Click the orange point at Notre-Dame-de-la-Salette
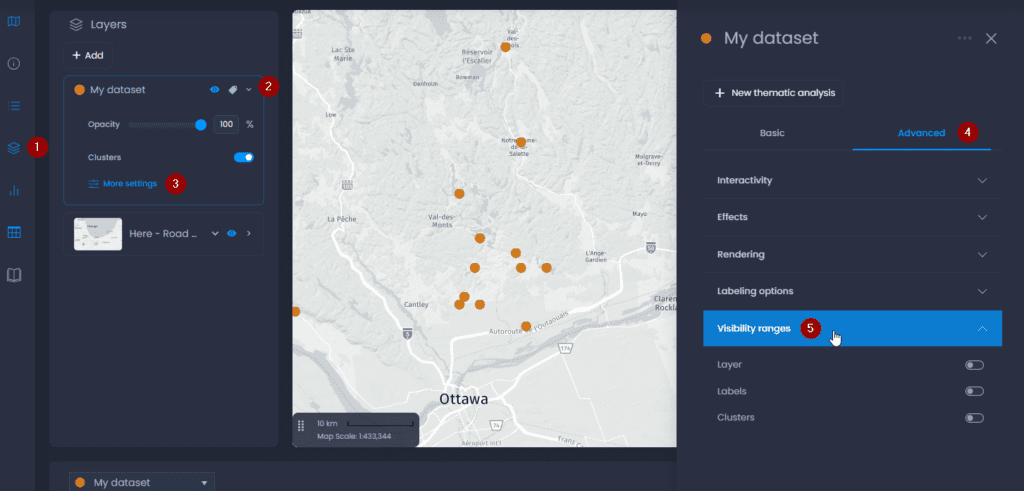This screenshot has height=491, width=1024. [521, 142]
